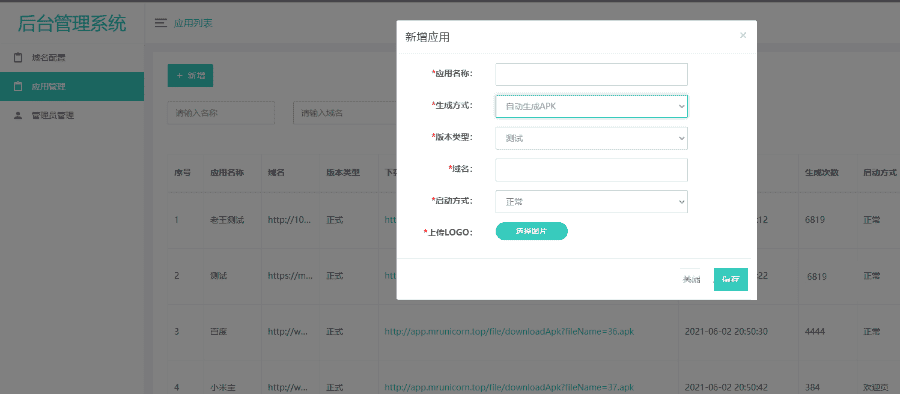
Task: Close the 新增应用 dialog with the X
Action: point(743,35)
